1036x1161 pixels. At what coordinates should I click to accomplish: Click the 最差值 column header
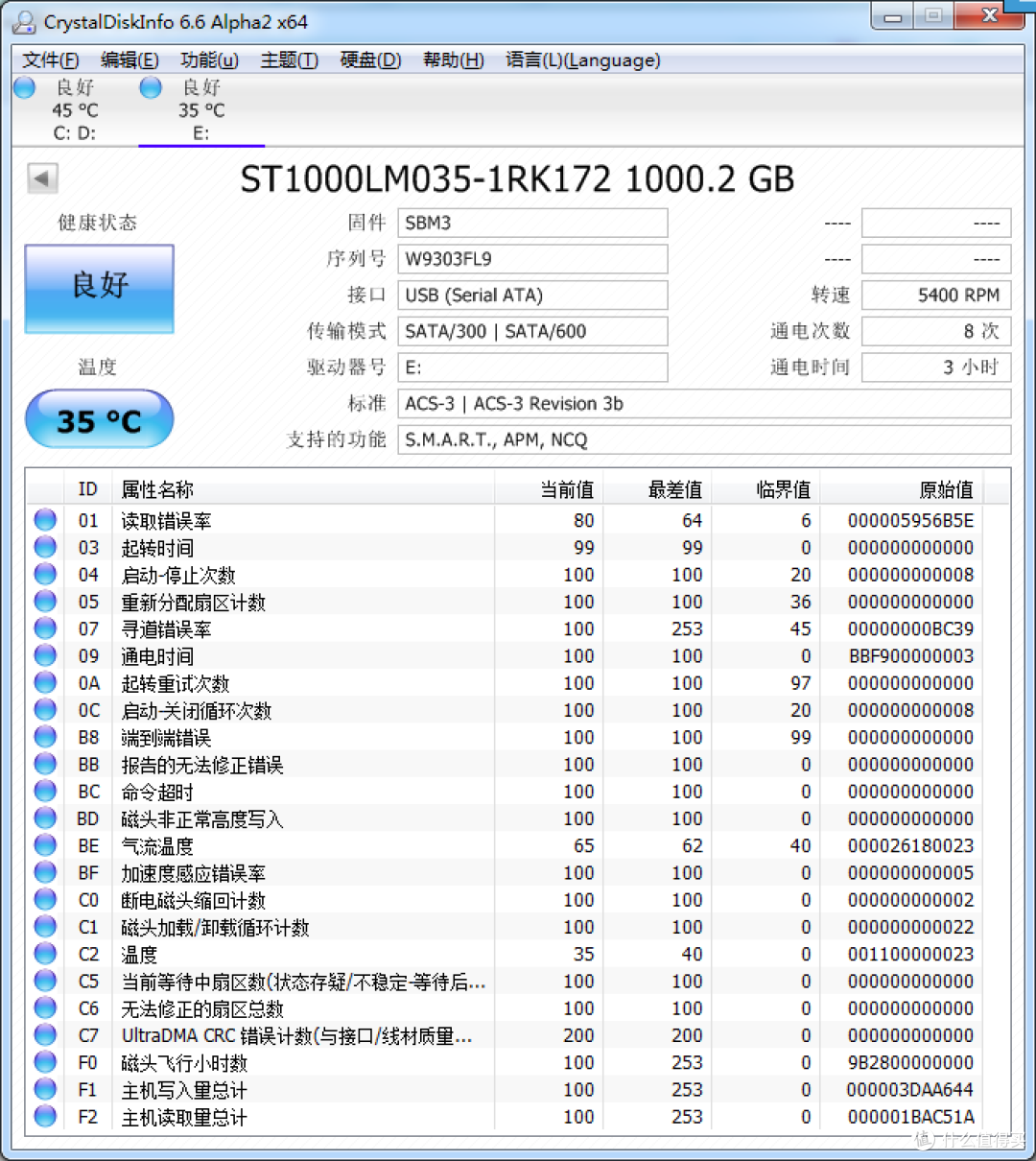pyautogui.click(x=657, y=489)
